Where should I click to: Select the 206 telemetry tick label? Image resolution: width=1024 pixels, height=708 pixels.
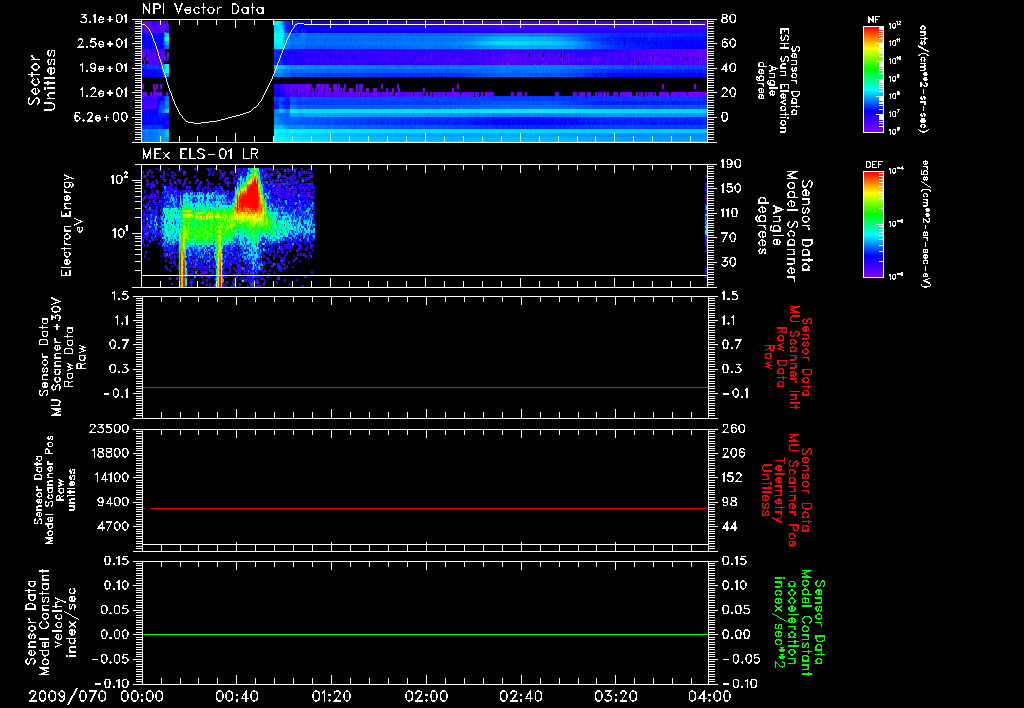pos(732,453)
